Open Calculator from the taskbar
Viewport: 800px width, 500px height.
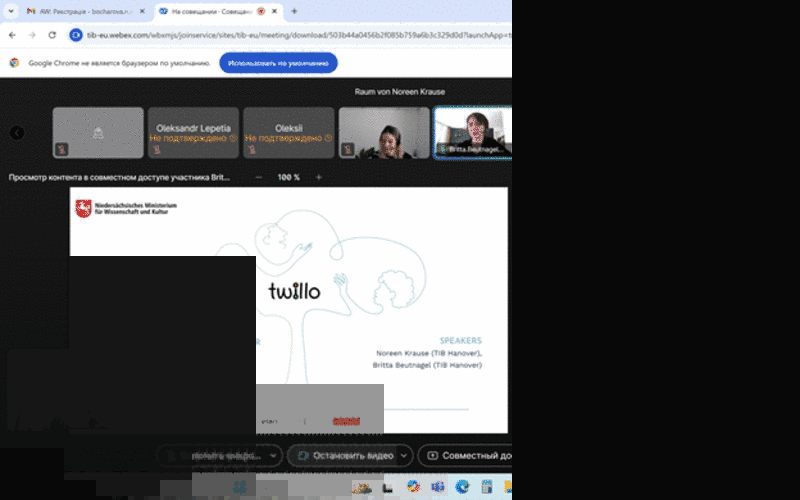click(487, 487)
